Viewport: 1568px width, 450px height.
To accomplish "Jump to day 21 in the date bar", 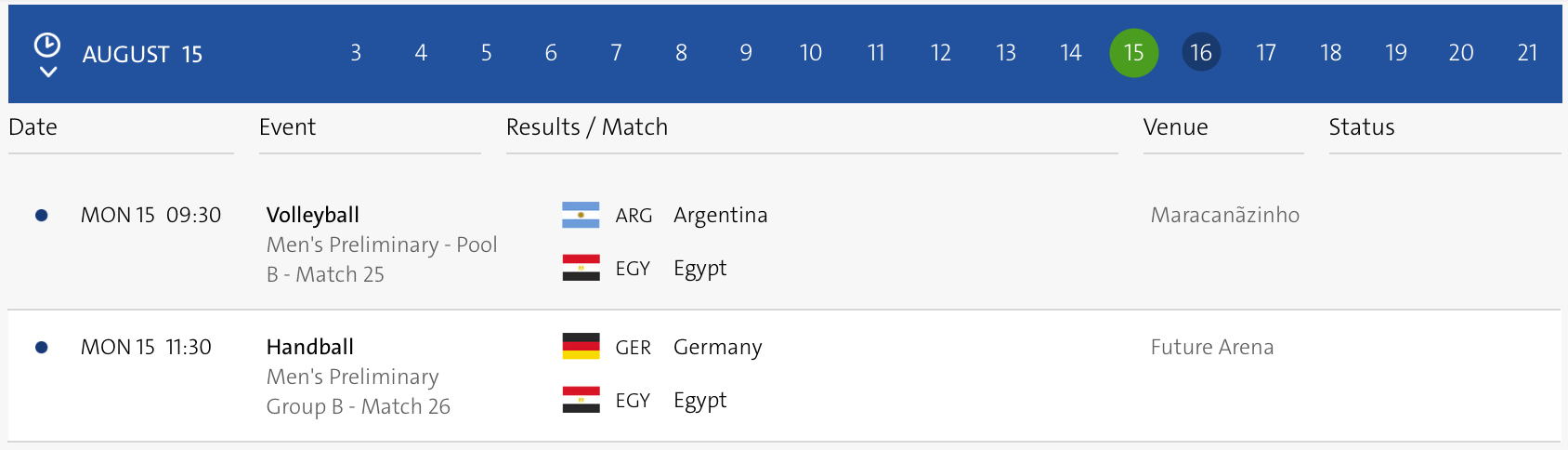I will click(x=1527, y=53).
